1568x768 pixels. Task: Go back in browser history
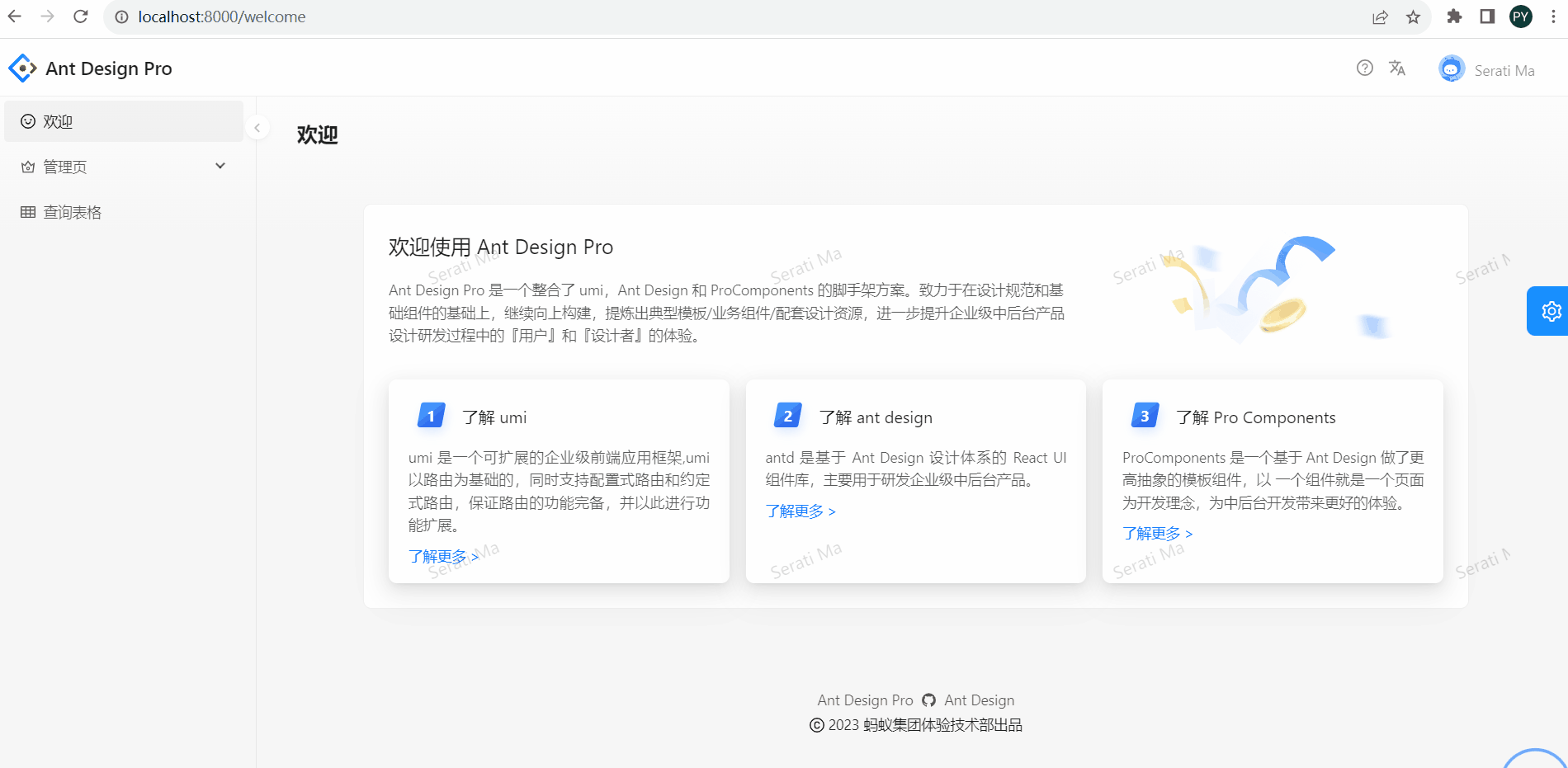click(x=15, y=16)
